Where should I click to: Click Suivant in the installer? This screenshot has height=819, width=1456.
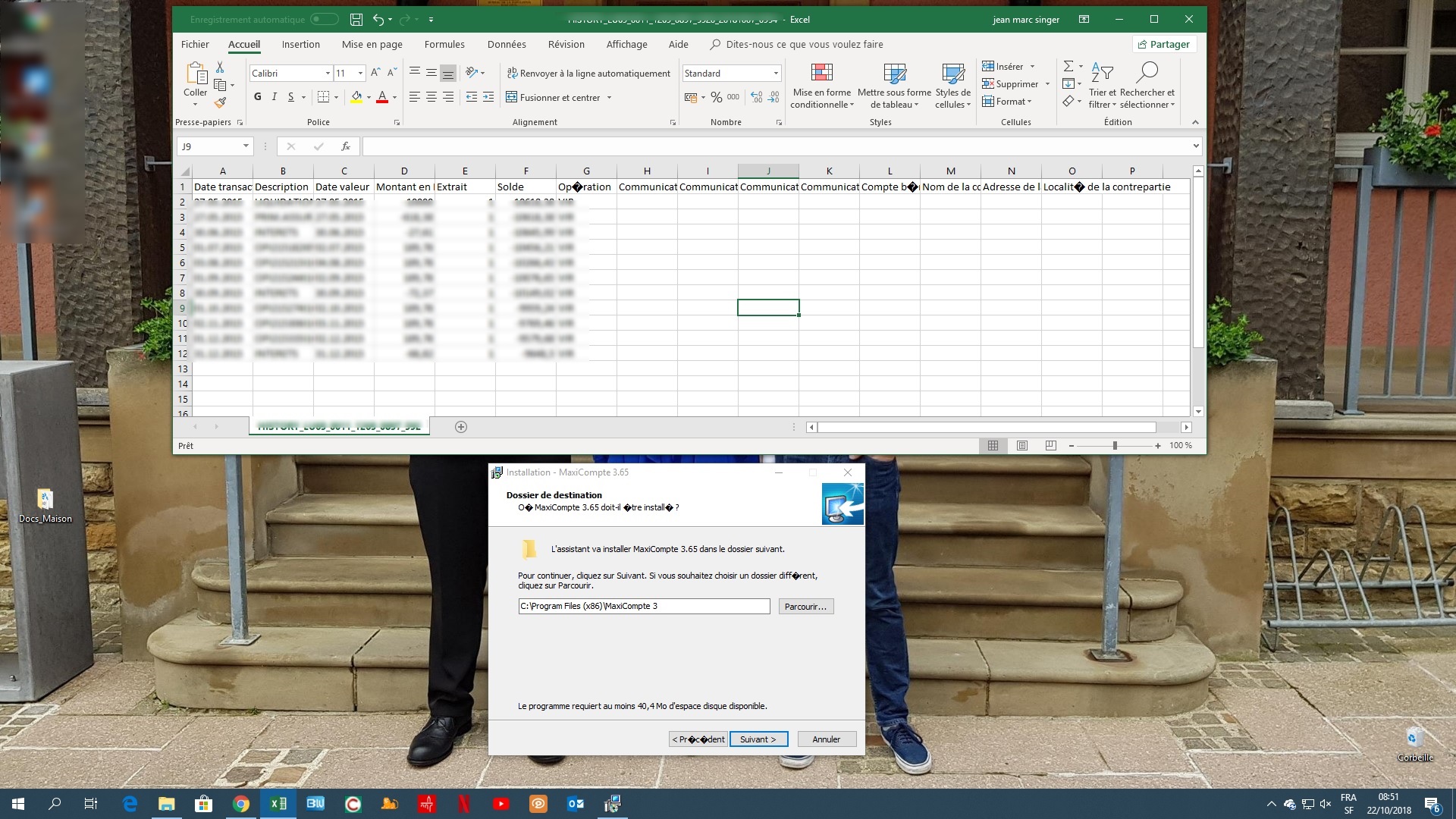click(758, 739)
